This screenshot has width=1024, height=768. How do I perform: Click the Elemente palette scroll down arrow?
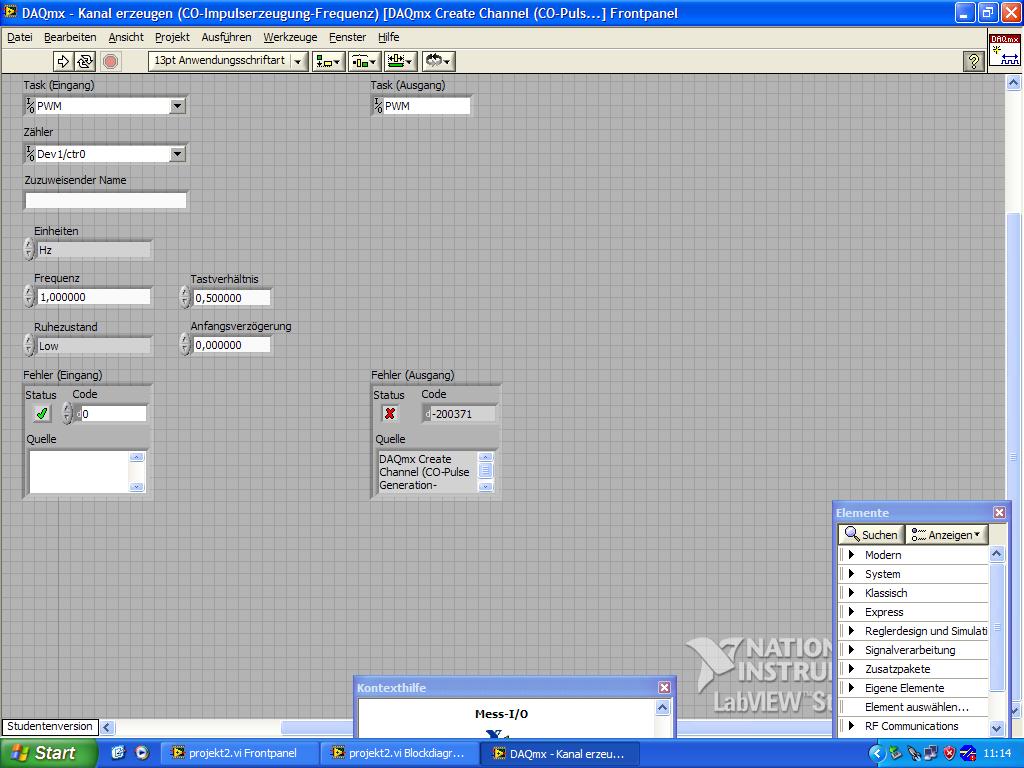click(x=997, y=727)
